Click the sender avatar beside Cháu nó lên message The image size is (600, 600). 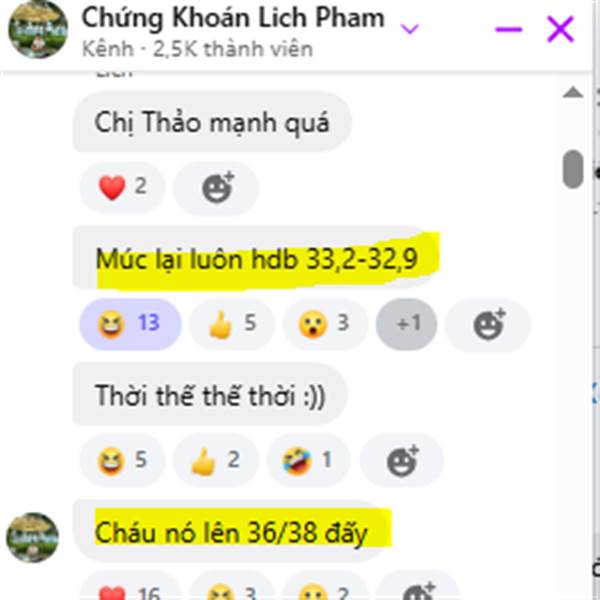pyautogui.click(x=33, y=537)
